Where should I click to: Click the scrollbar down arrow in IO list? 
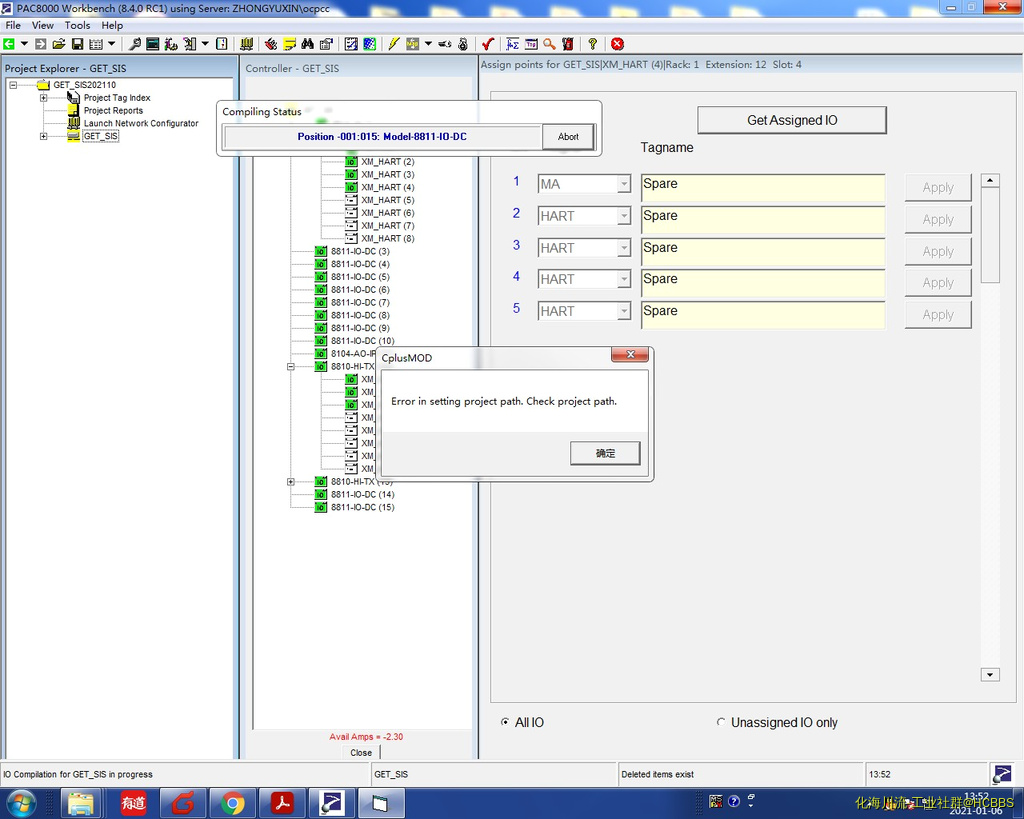point(990,675)
